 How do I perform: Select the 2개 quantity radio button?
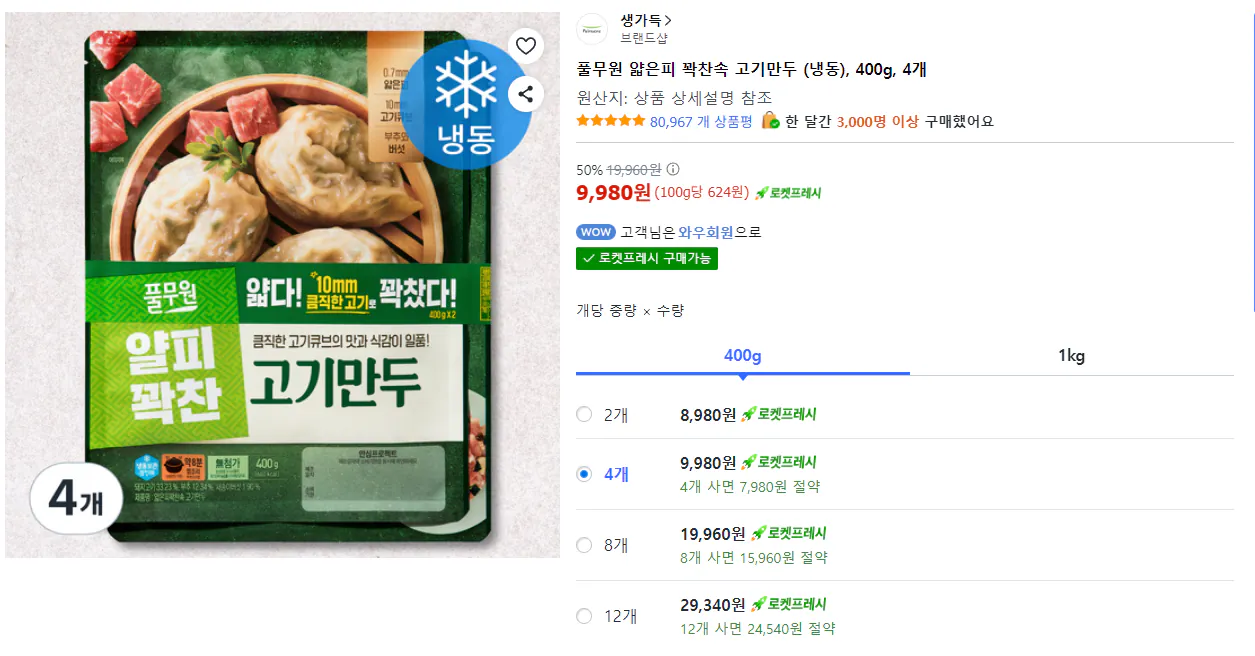click(584, 414)
